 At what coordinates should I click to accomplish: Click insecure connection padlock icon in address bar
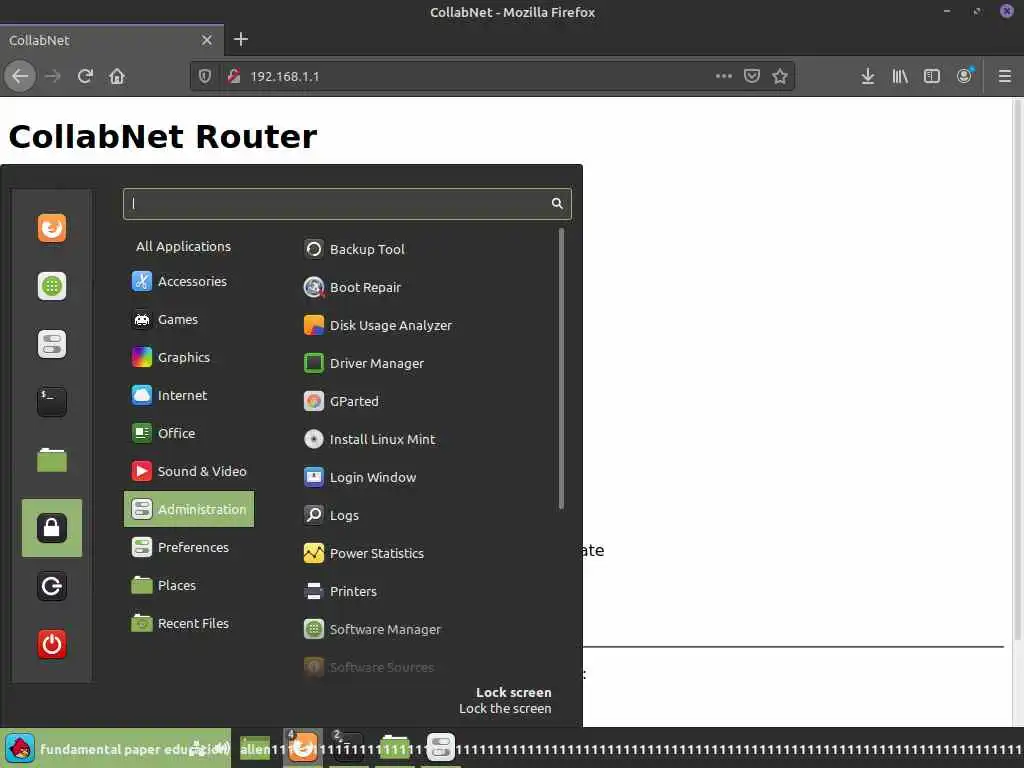[x=234, y=76]
